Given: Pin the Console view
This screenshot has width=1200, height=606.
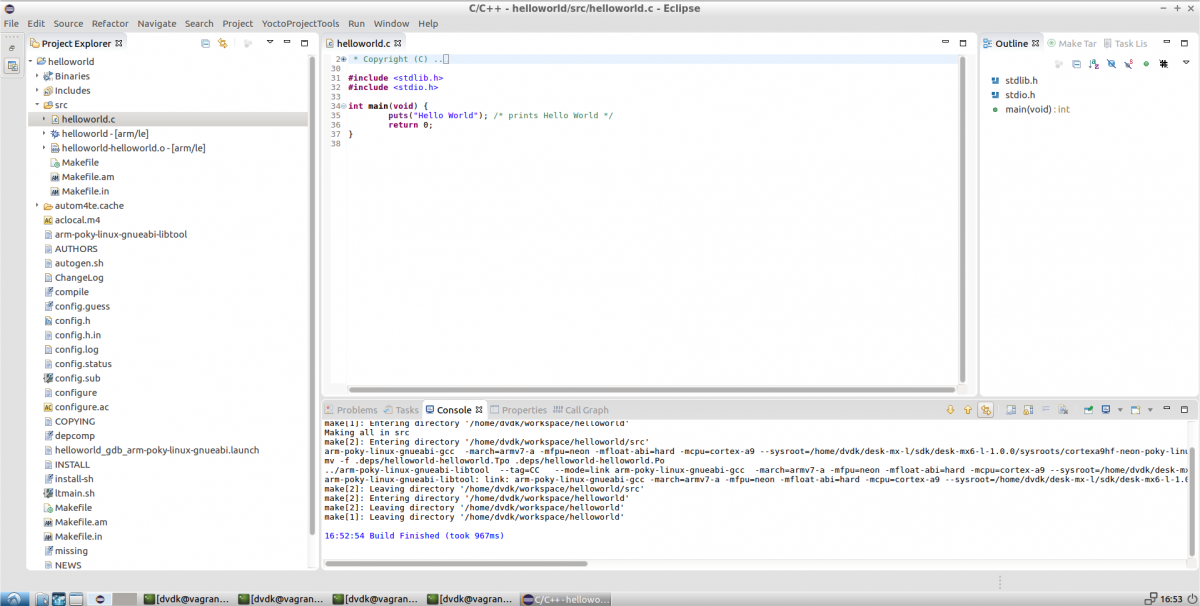Looking at the screenshot, I should coord(1088,410).
